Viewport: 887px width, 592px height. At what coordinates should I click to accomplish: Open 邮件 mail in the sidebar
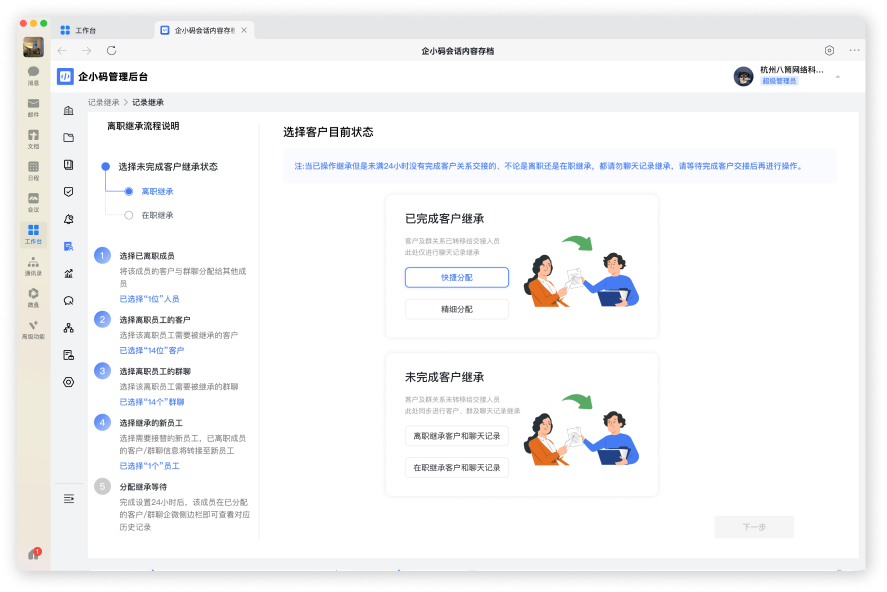point(33,107)
